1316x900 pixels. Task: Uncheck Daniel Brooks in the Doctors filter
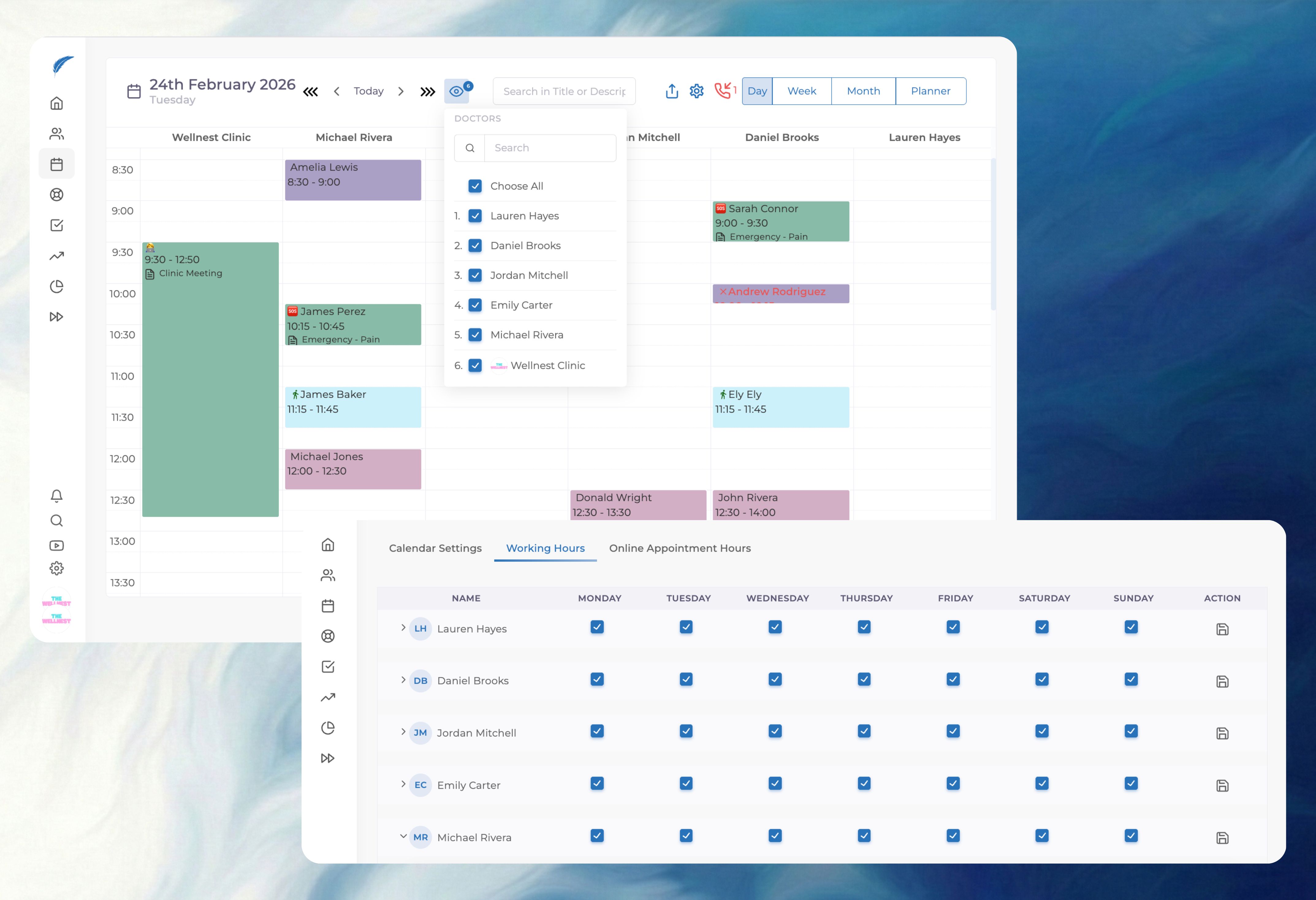475,246
